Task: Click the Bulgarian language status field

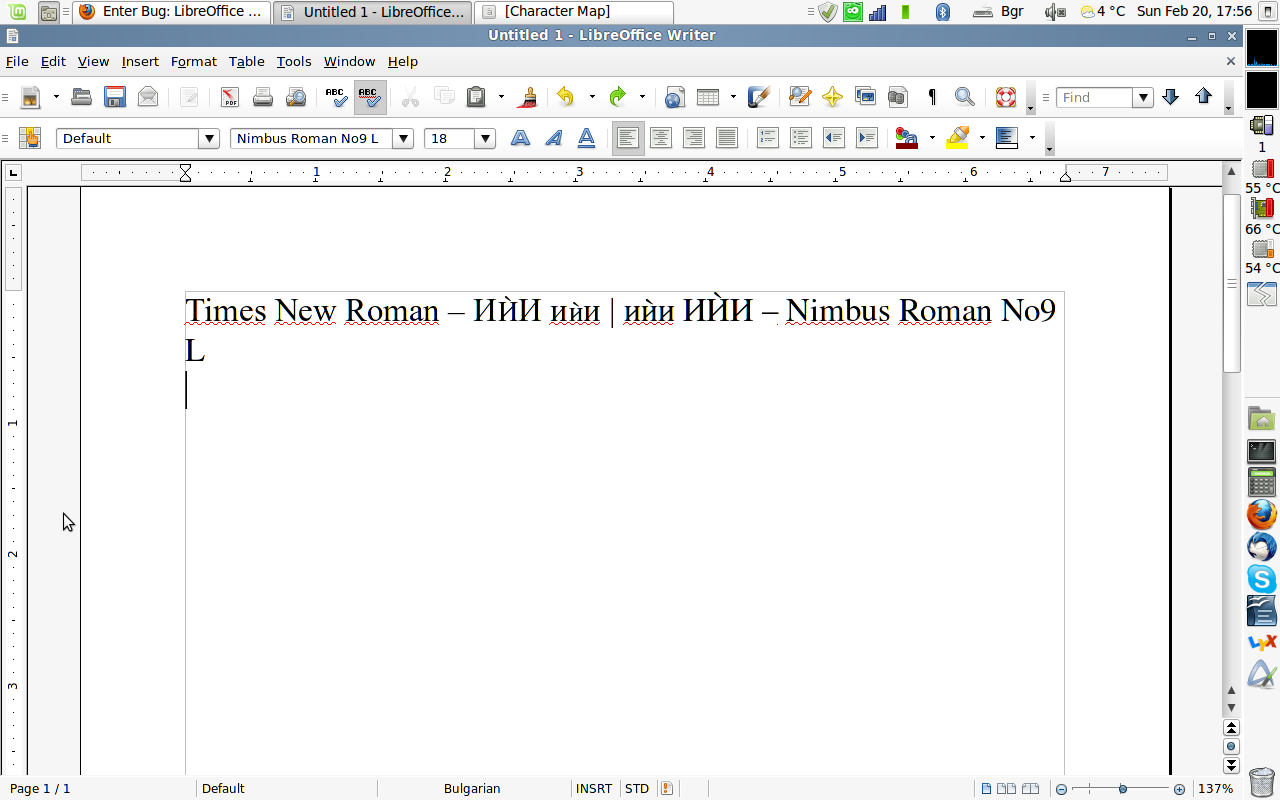Action: click(472, 789)
